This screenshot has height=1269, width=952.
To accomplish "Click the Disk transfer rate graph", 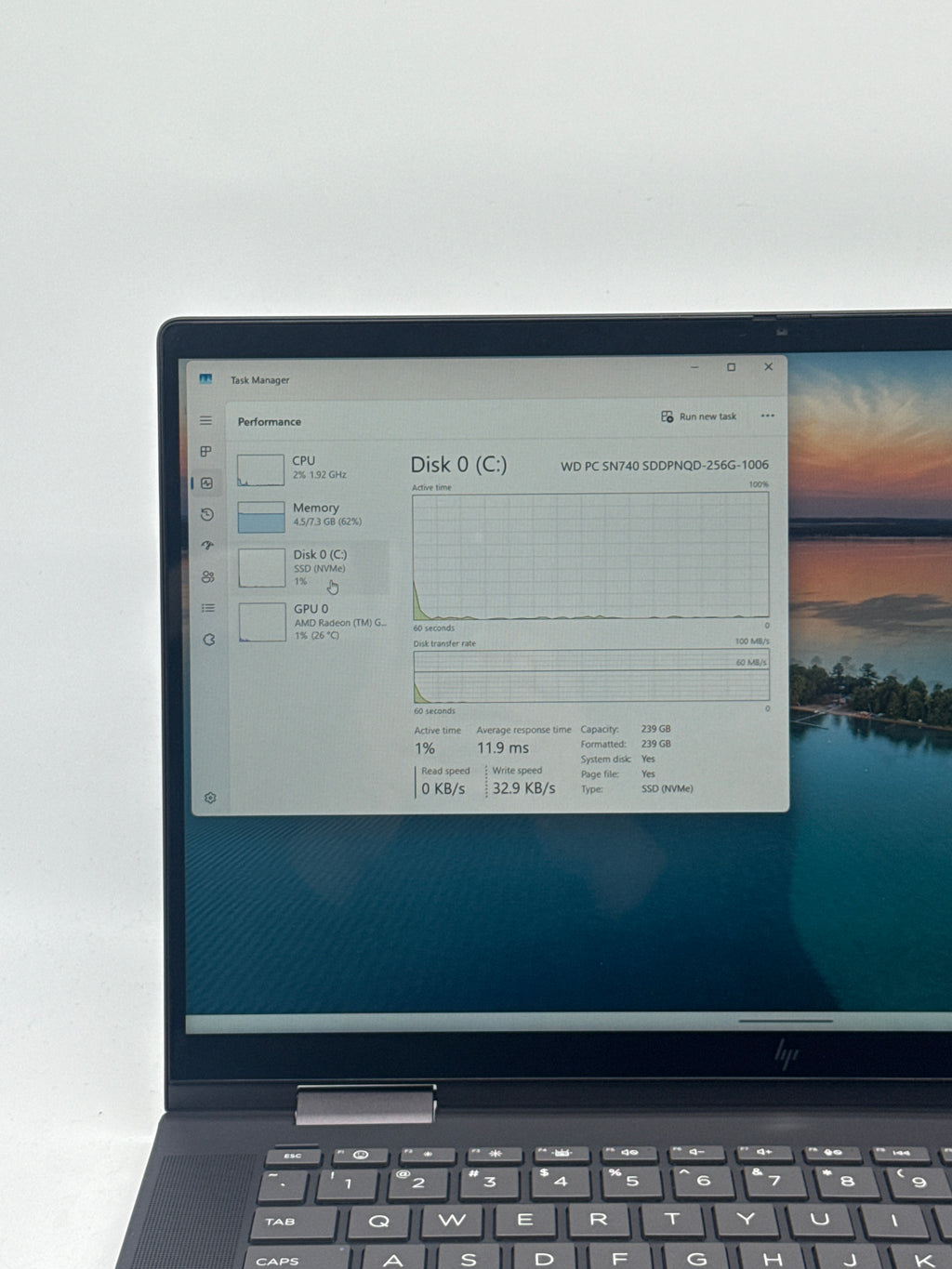I will click(x=591, y=676).
